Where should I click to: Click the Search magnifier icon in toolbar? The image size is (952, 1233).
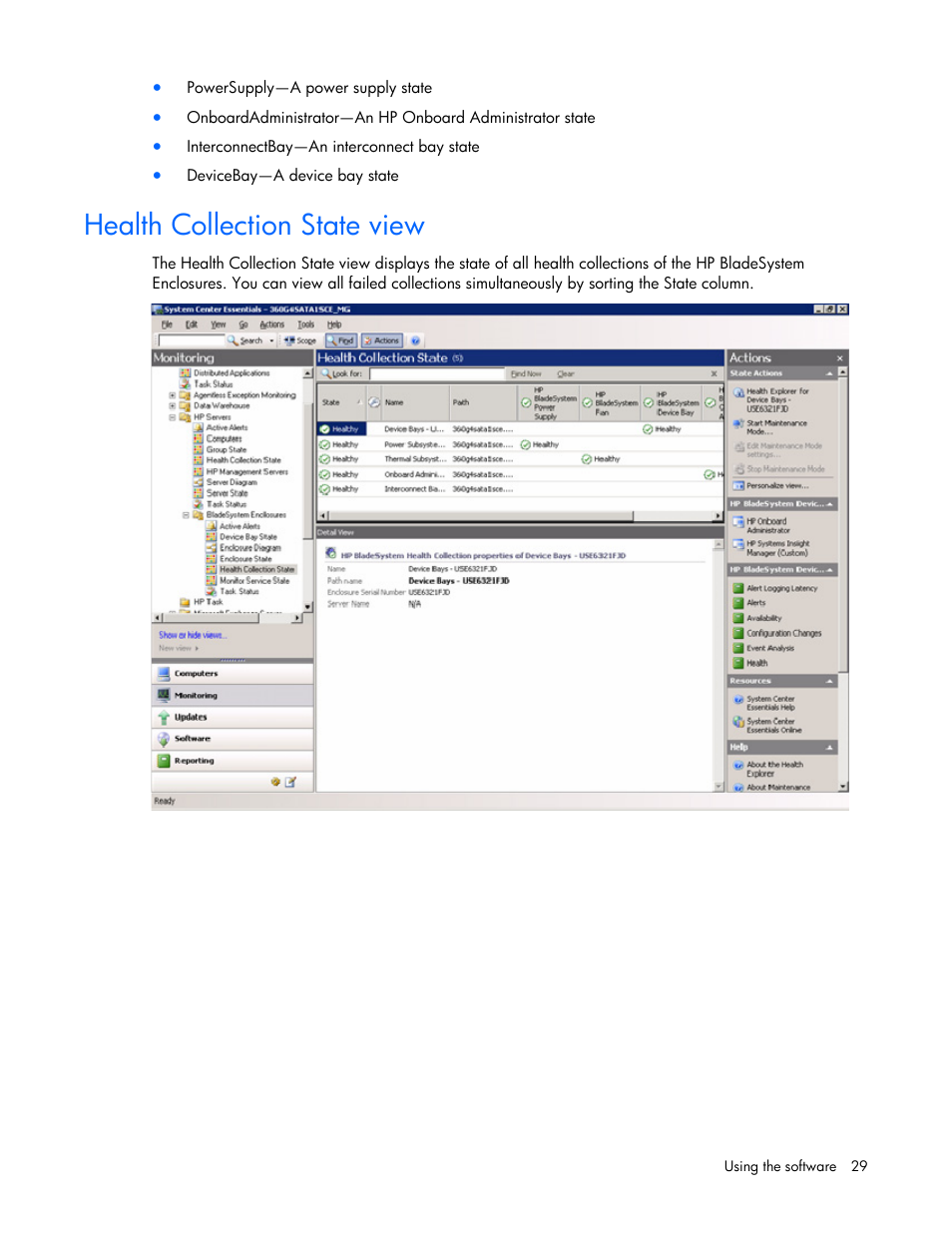[x=233, y=340]
